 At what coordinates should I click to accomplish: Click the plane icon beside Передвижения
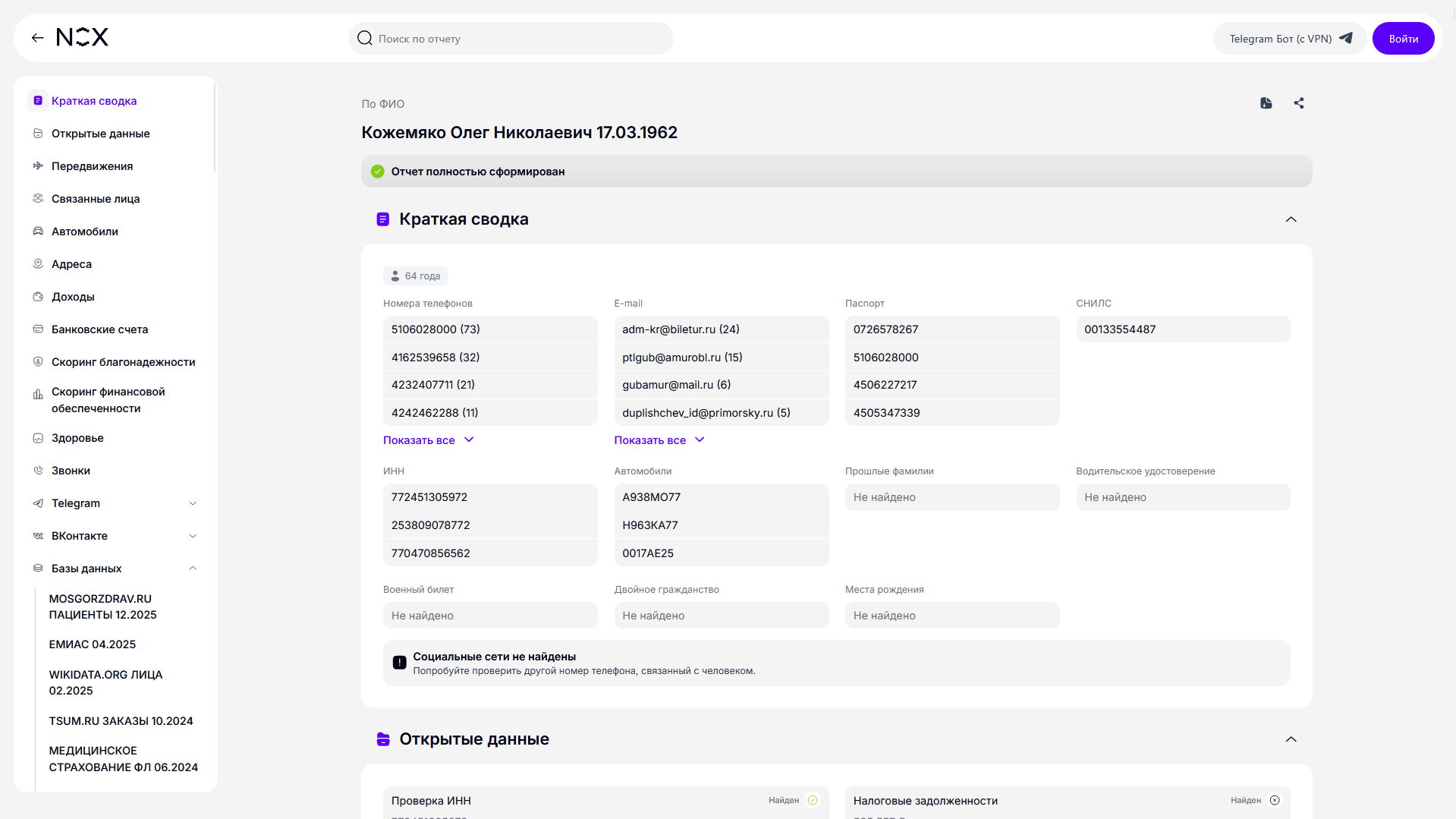click(x=38, y=166)
